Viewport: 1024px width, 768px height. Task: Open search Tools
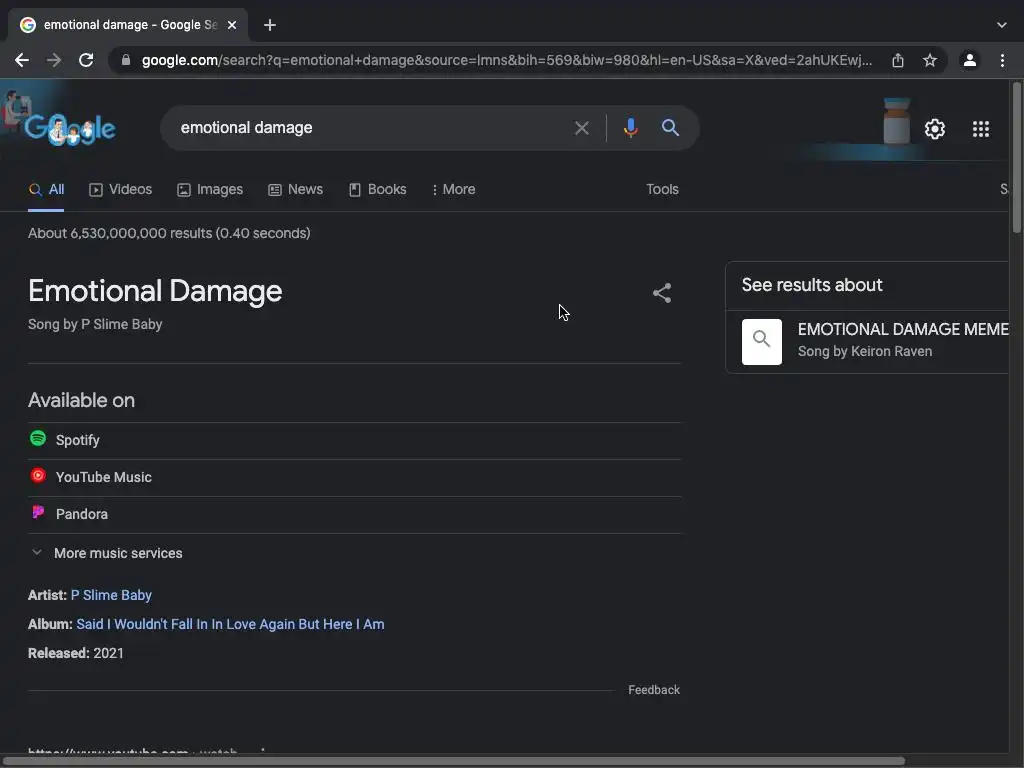pyautogui.click(x=662, y=189)
